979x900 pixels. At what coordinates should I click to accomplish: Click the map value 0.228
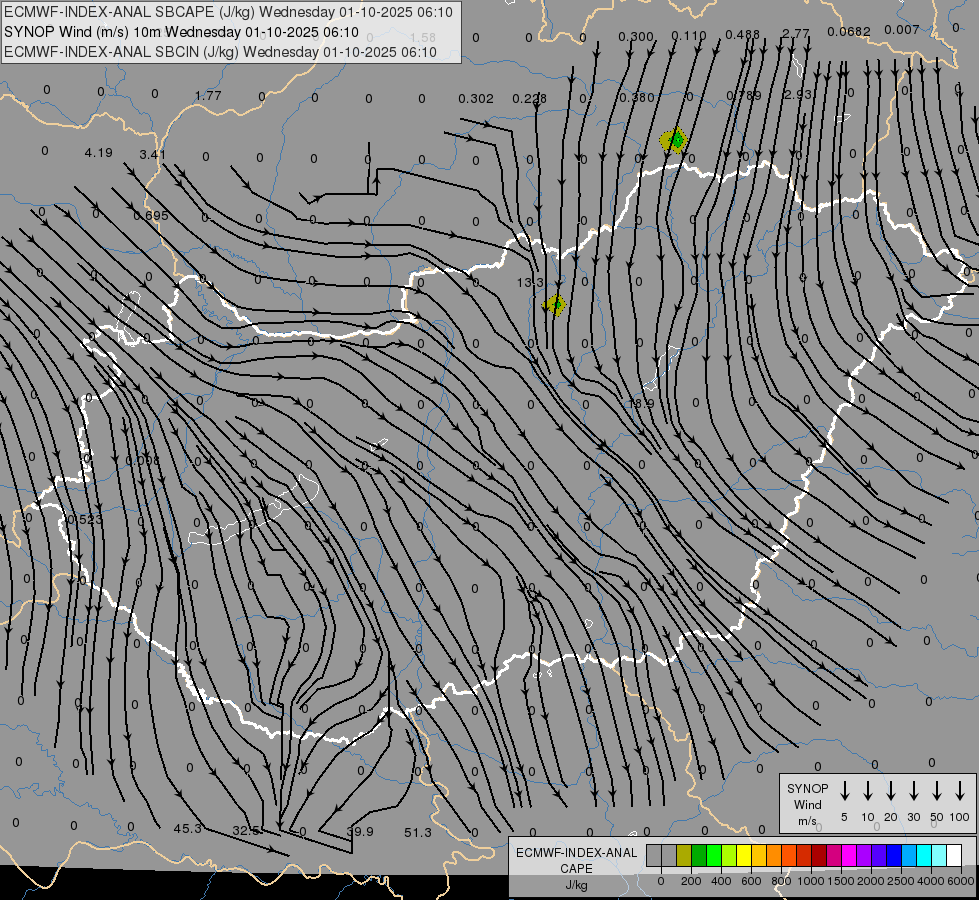pyautogui.click(x=529, y=99)
